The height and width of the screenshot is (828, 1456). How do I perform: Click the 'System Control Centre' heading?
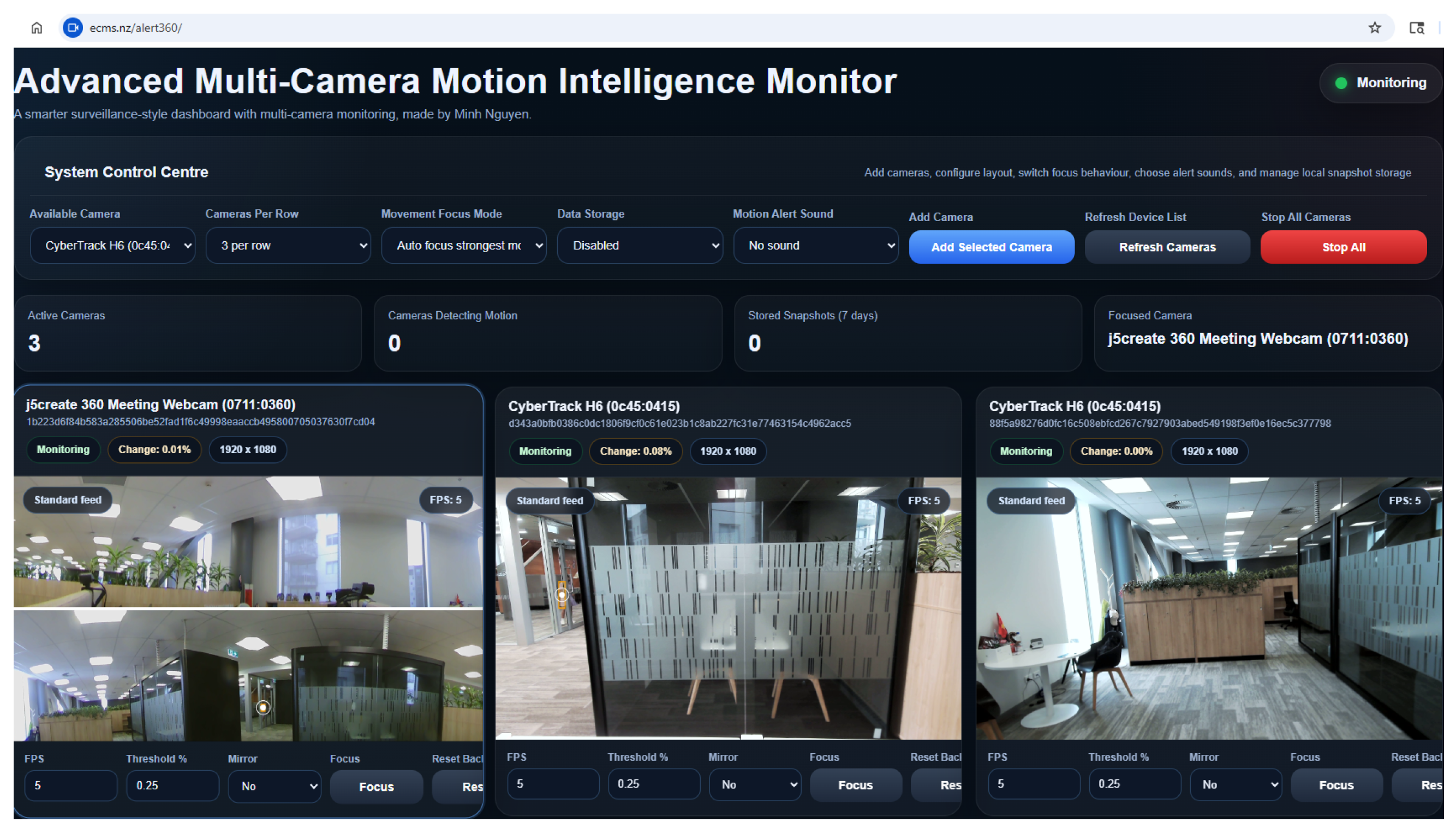126,172
